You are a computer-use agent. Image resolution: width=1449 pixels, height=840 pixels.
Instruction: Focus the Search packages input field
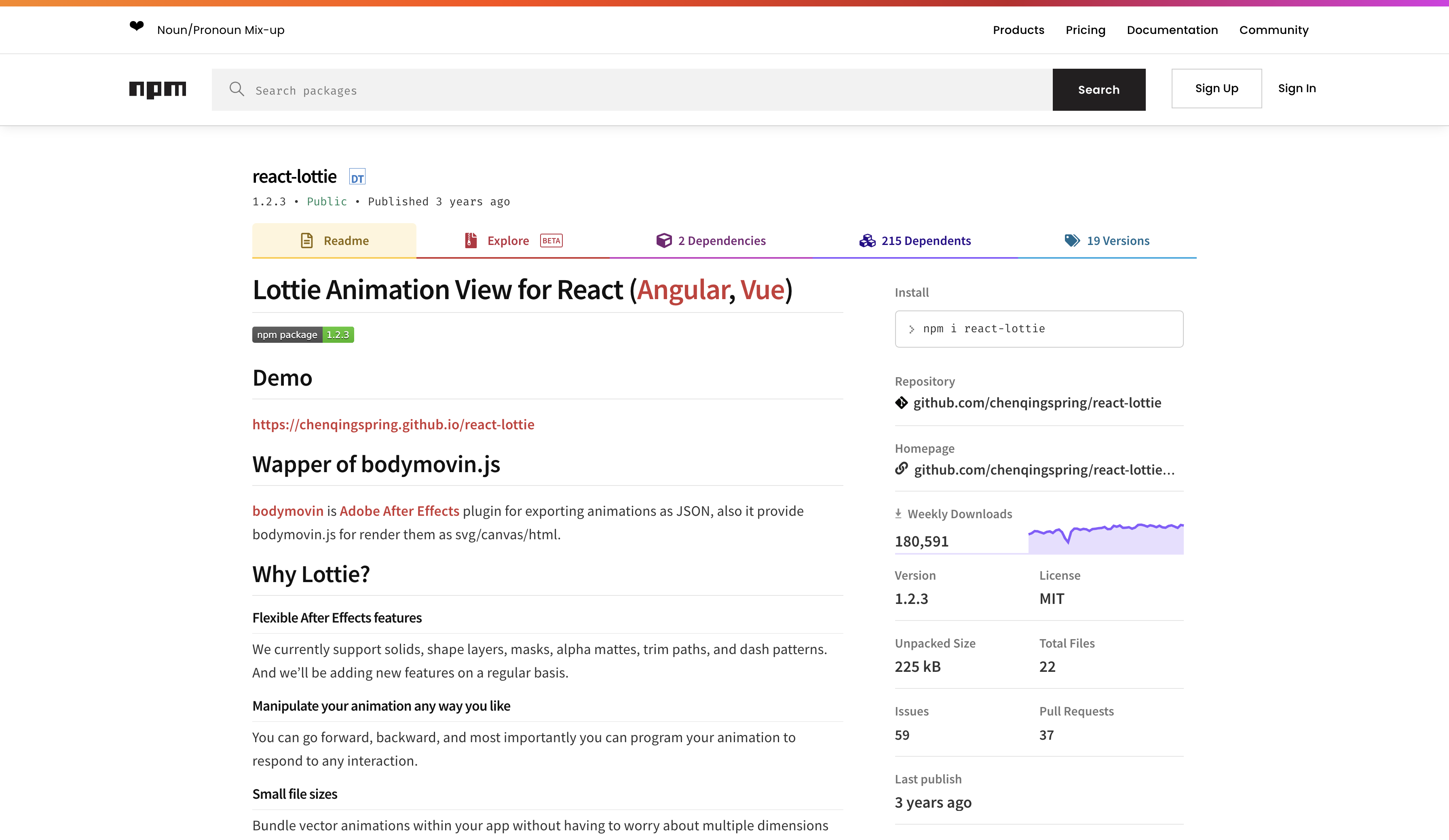pos(644,90)
